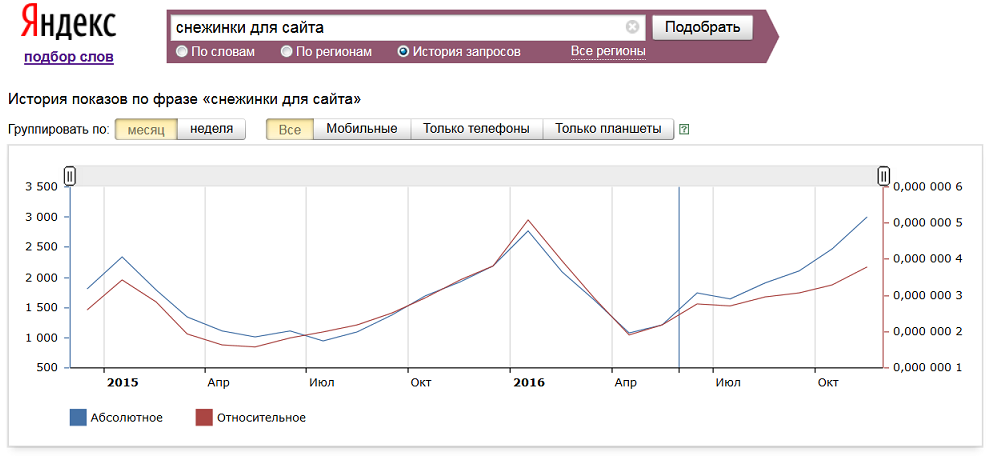The image size is (1001, 460).
Task: Switch to Только планшеты tab
Action: point(608,130)
